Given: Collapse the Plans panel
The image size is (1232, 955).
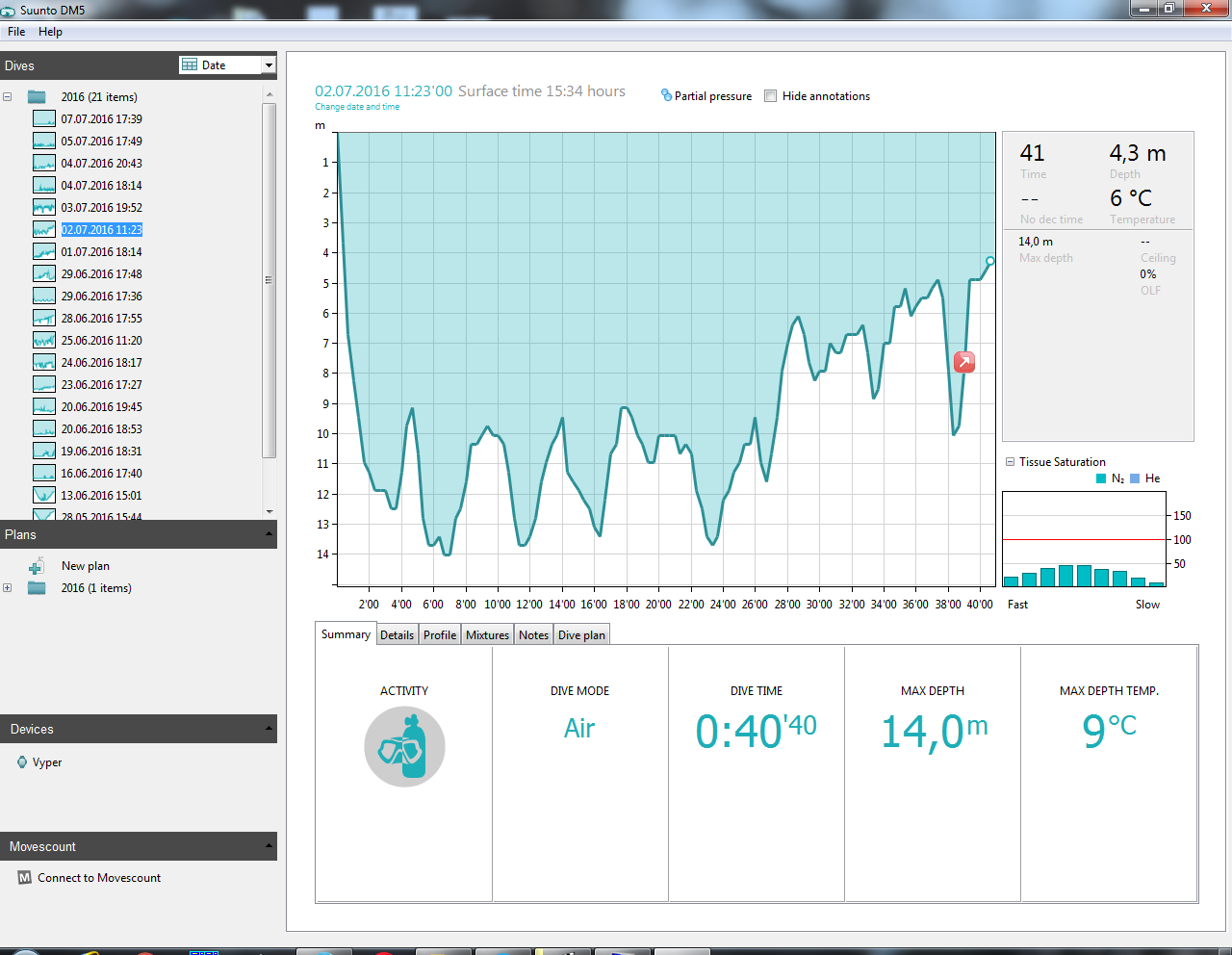Looking at the screenshot, I should pos(269,534).
